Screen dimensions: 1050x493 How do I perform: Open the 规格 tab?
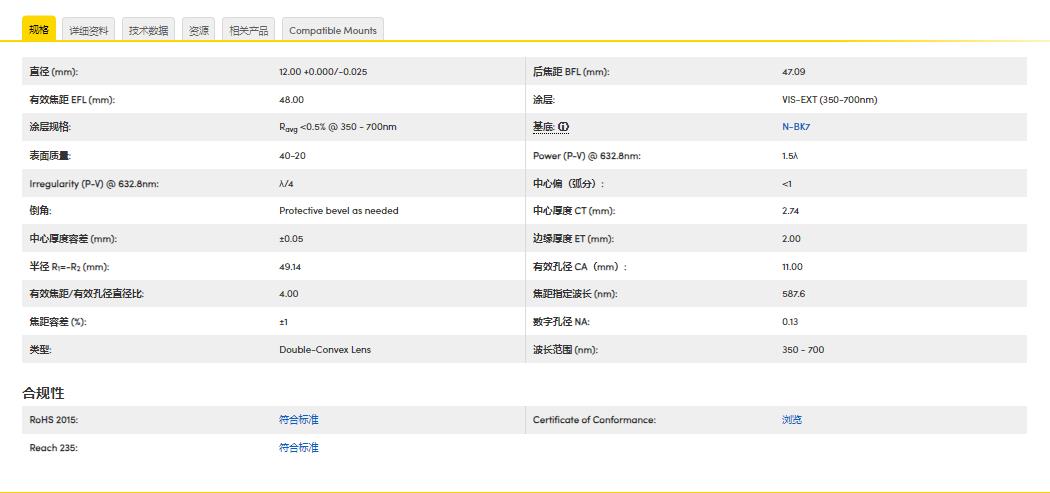(39, 29)
